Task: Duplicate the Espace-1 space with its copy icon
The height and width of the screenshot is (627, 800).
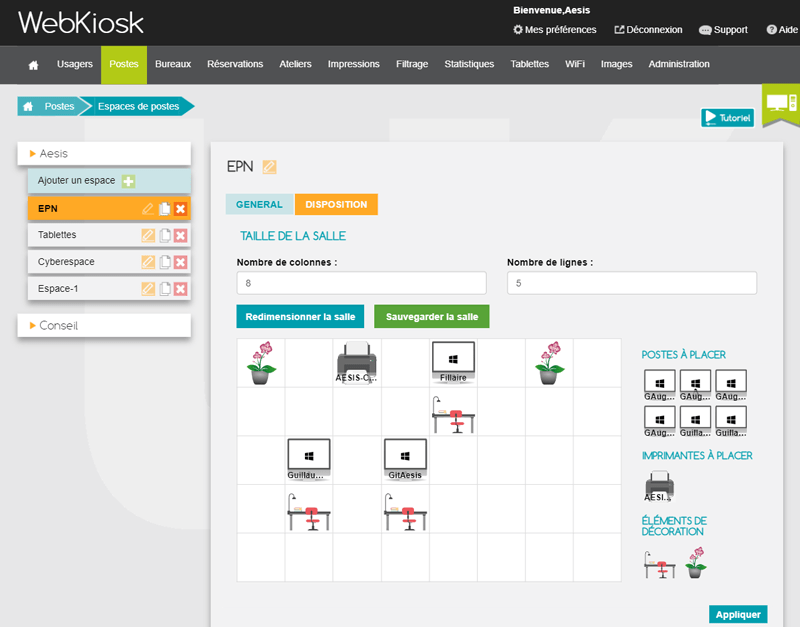Action: click(164, 289)
